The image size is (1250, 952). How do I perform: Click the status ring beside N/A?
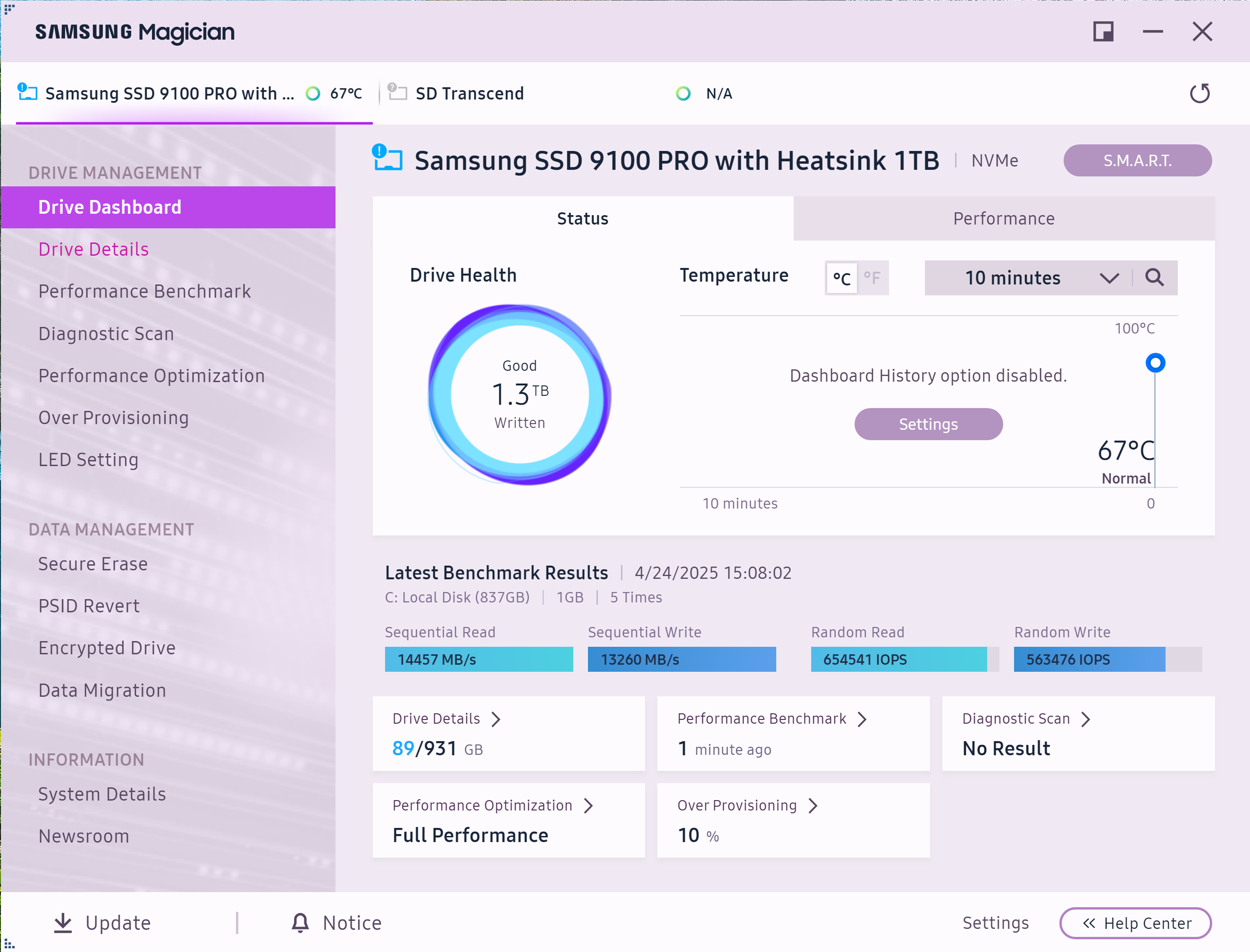[683, 93]
